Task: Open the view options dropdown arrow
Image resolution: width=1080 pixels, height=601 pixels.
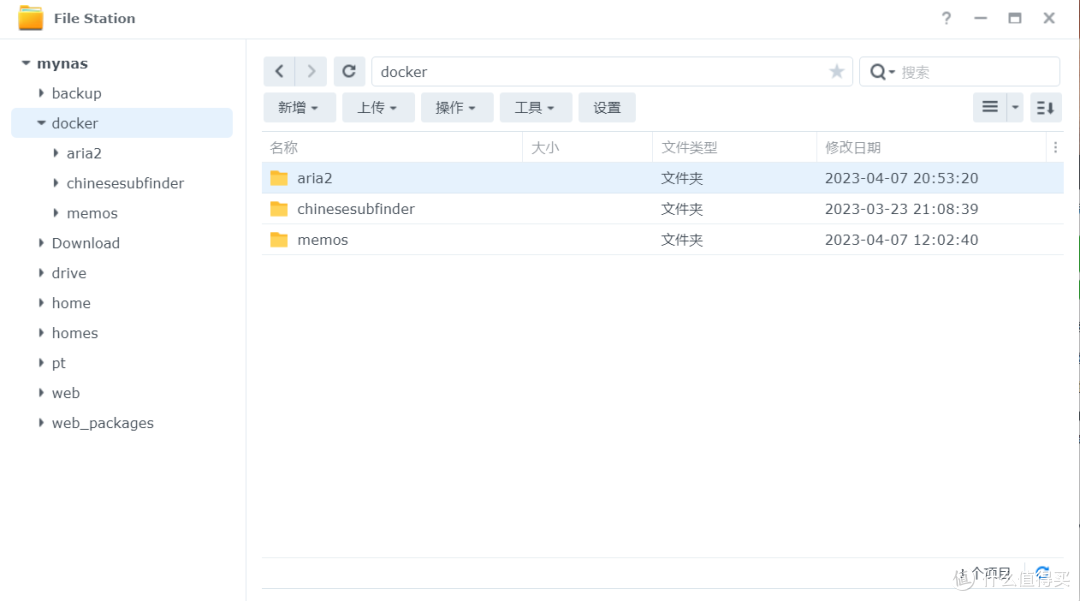Action: [x=1015, y=107]
